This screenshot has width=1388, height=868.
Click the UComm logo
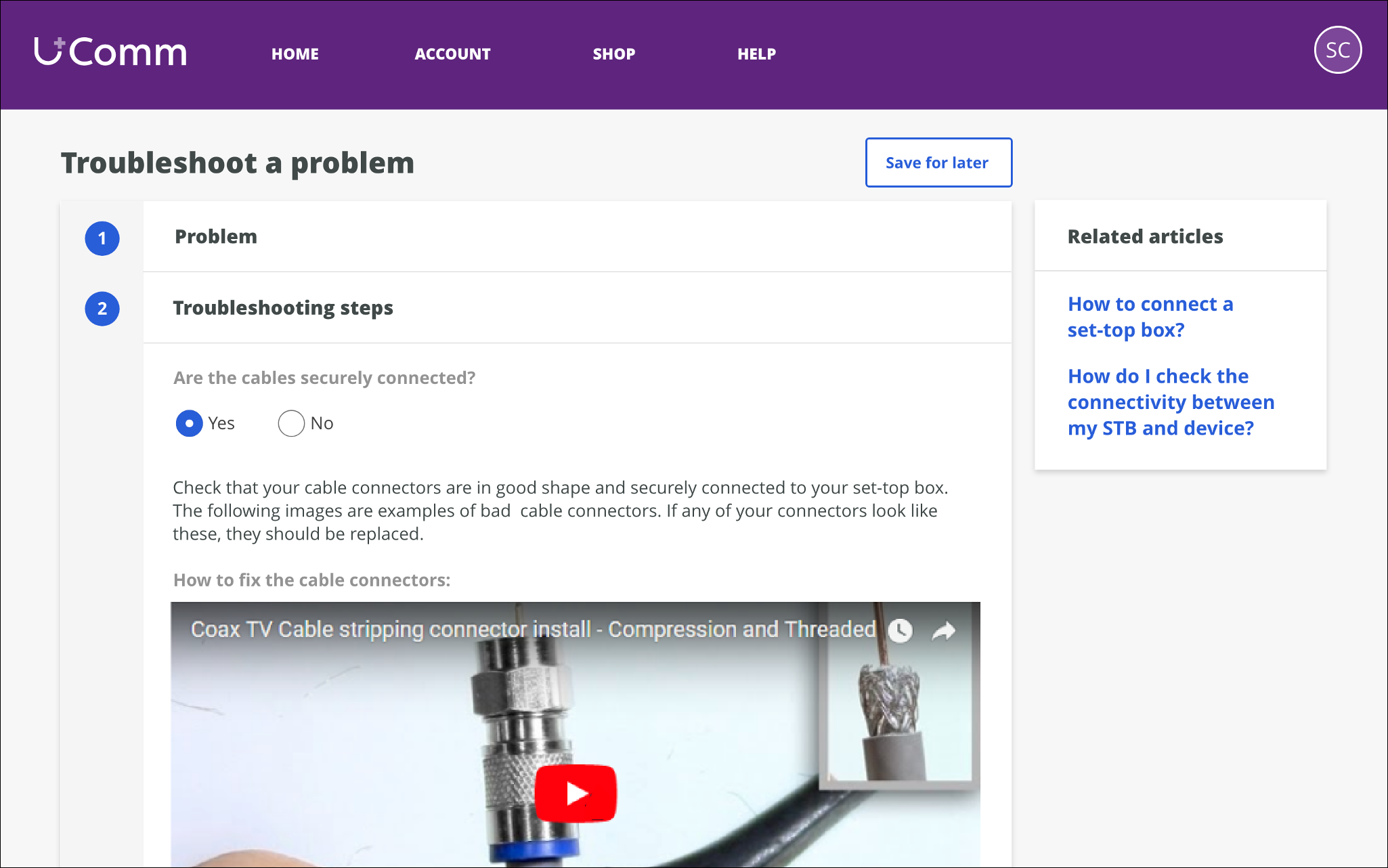[x=110, y=52]
